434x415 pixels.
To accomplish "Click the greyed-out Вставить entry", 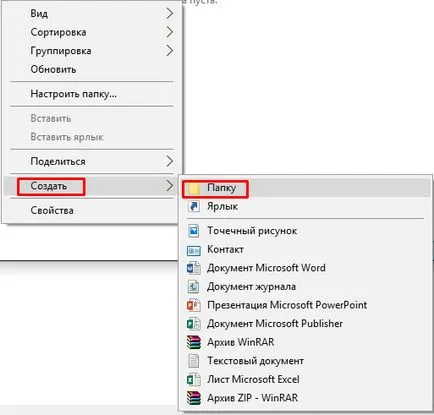I will 92,118.
